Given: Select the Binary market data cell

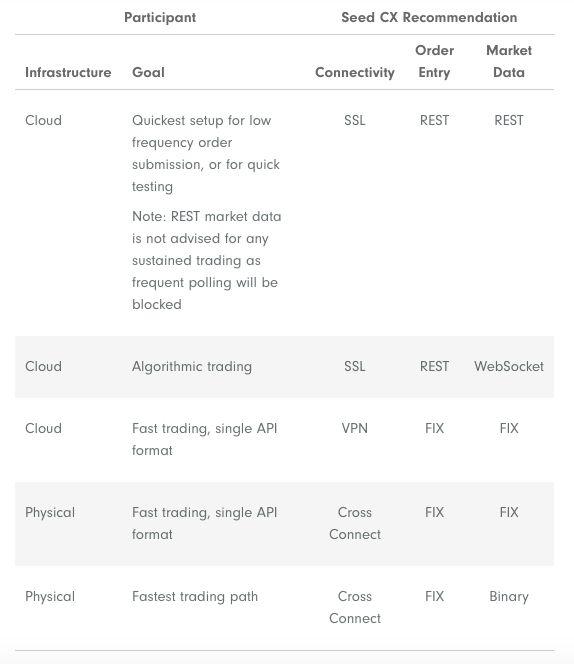Looking at the screenshot, I should pos(509,597).
